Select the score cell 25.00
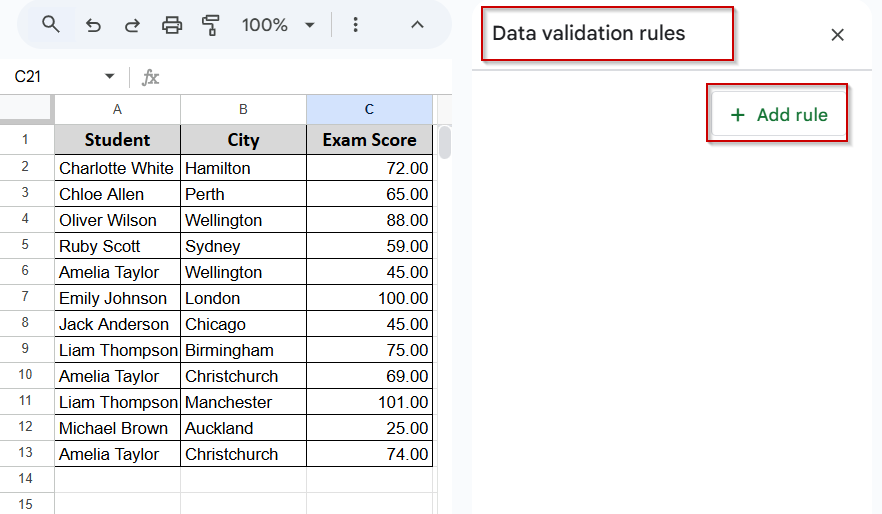The width and height of the screenshot is (882, 514). click(x=369, y=428)
